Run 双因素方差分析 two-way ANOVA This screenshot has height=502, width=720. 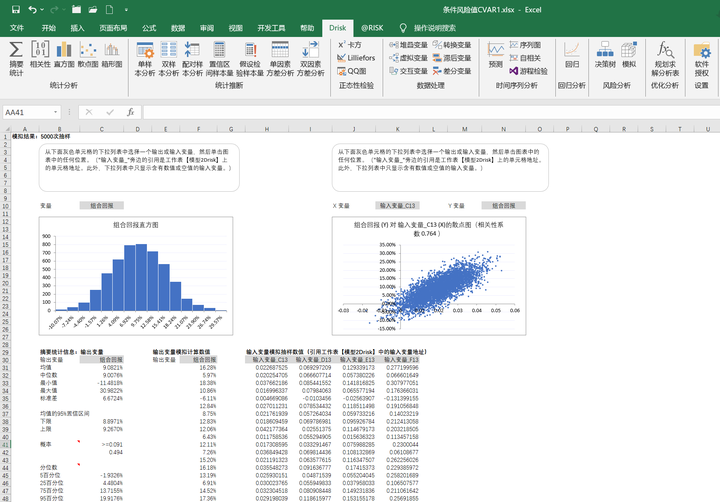[x=310, y=58]
